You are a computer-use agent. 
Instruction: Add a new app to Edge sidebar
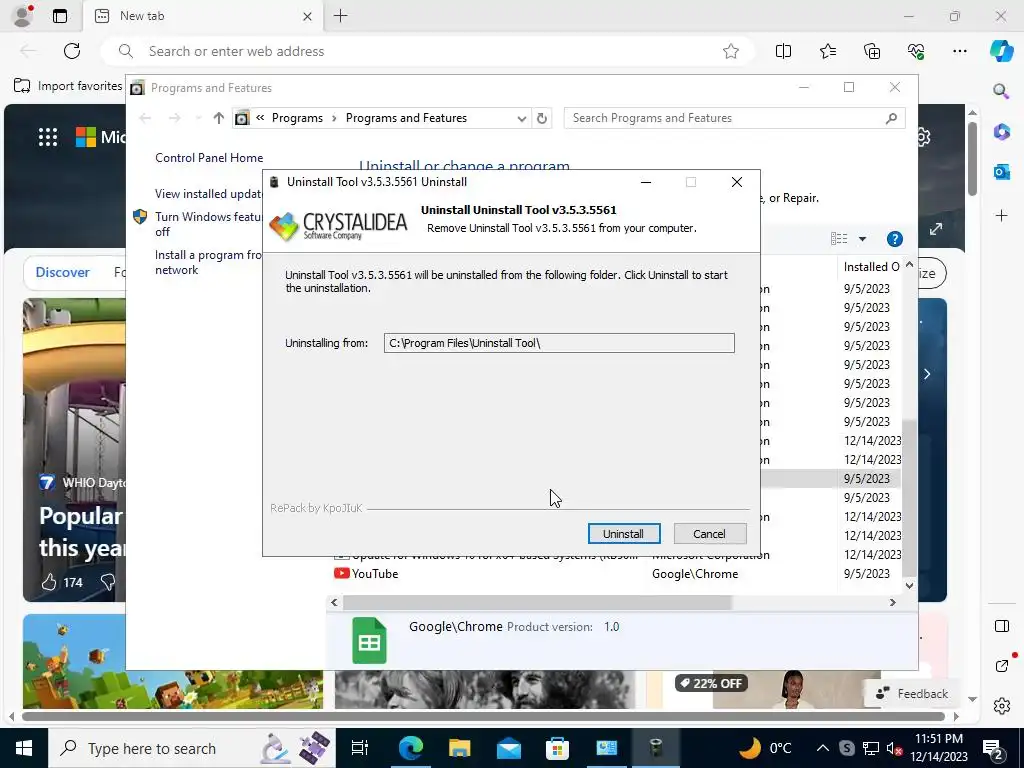coord(1001,215)
